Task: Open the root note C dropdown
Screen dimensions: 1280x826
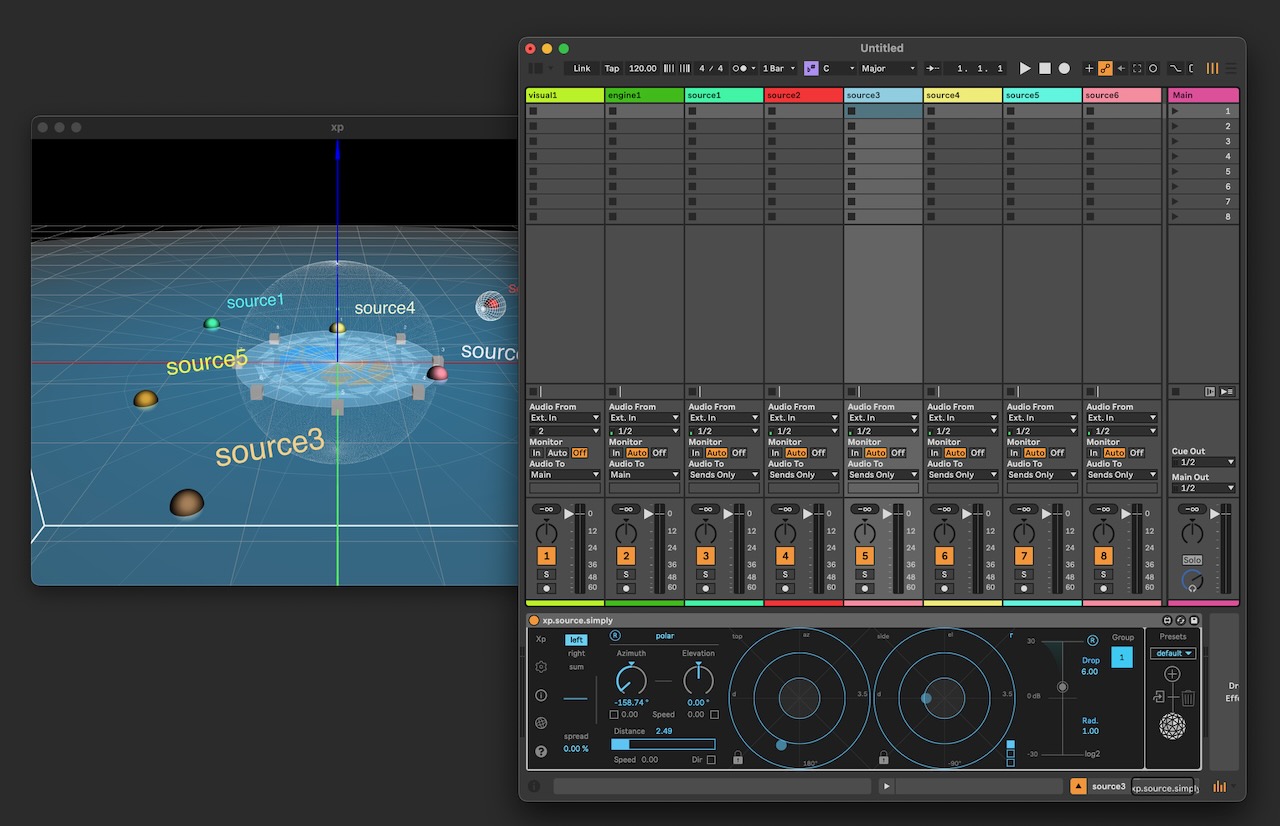Action: (839, 68)
